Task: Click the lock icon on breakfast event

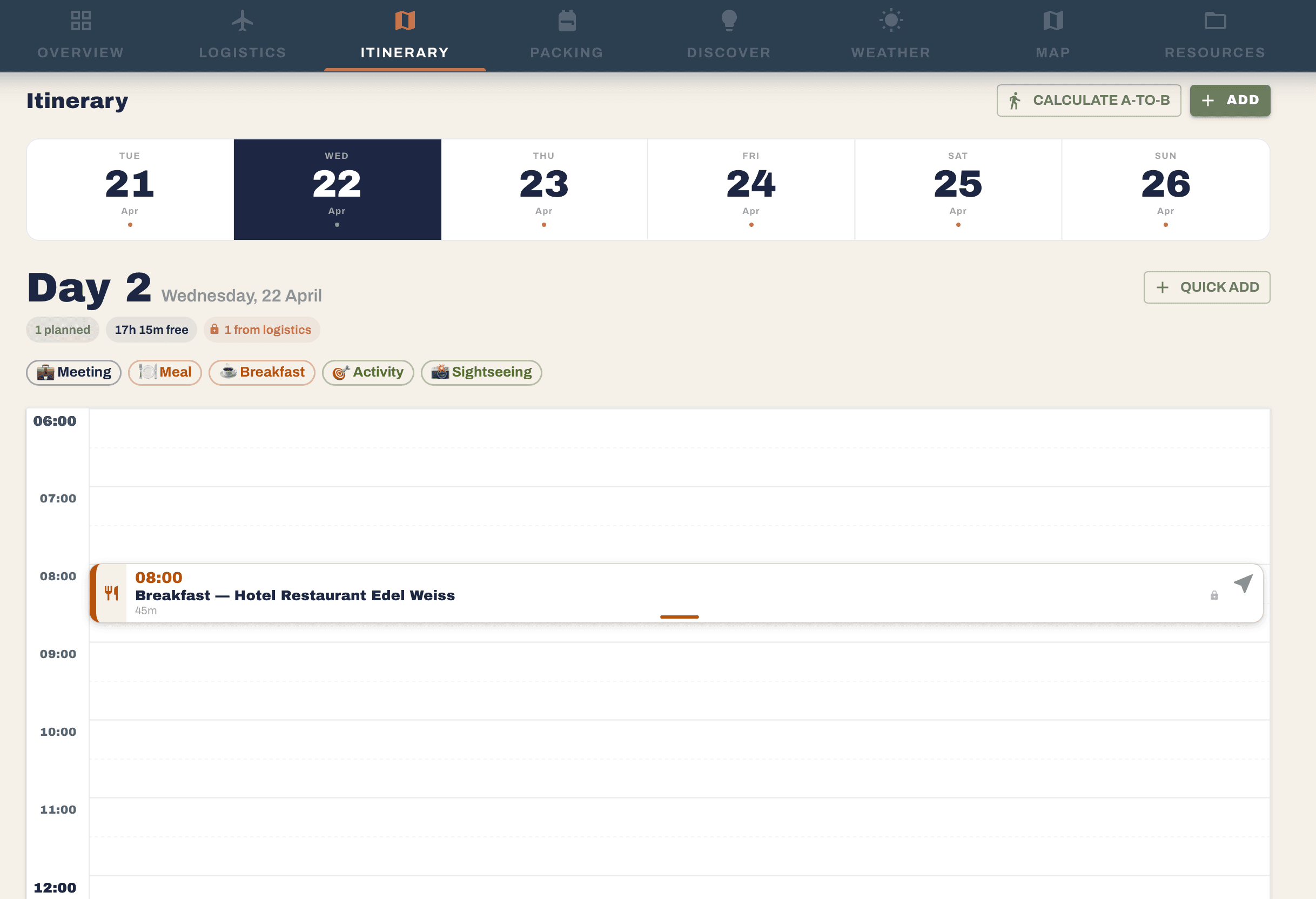Action: 1214,595
